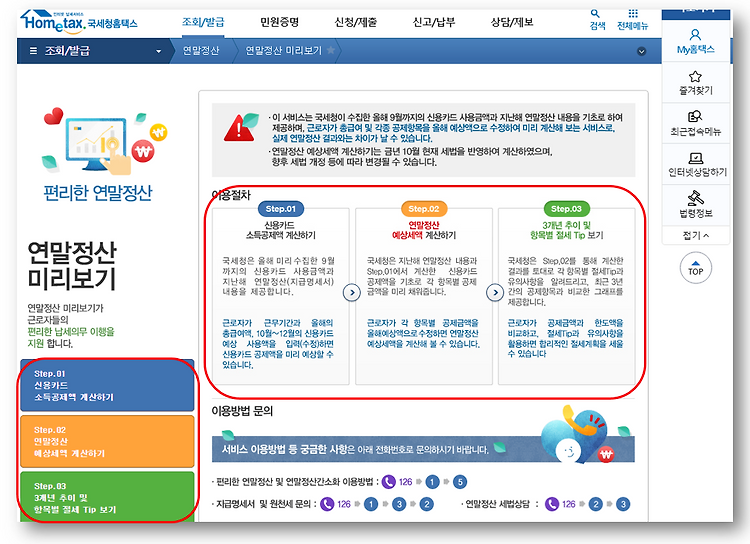Click phone icon beside 지급명세서 및 원천세 문의
This screenshot has width=750, height=544.
pos(327,504)
